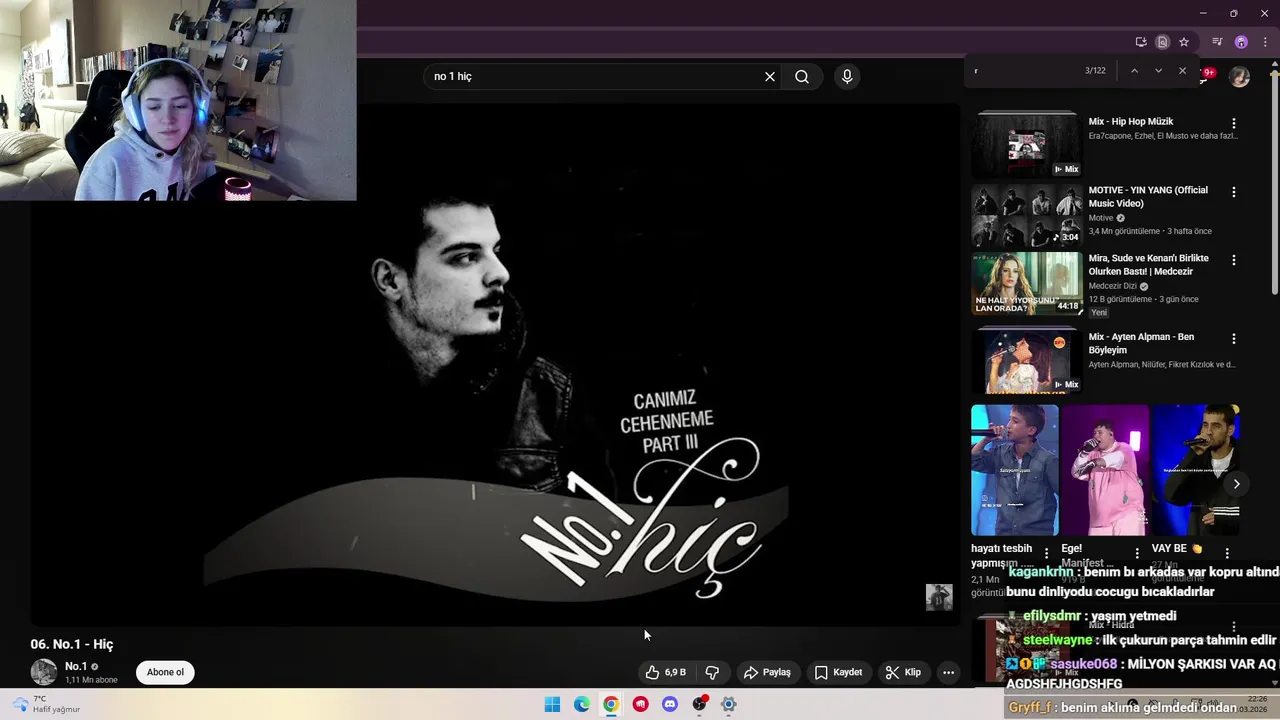The height and width of the screenshot is (720, 1280).
Task: Bookmark this page with star icon
Action: pos(1184,42)
